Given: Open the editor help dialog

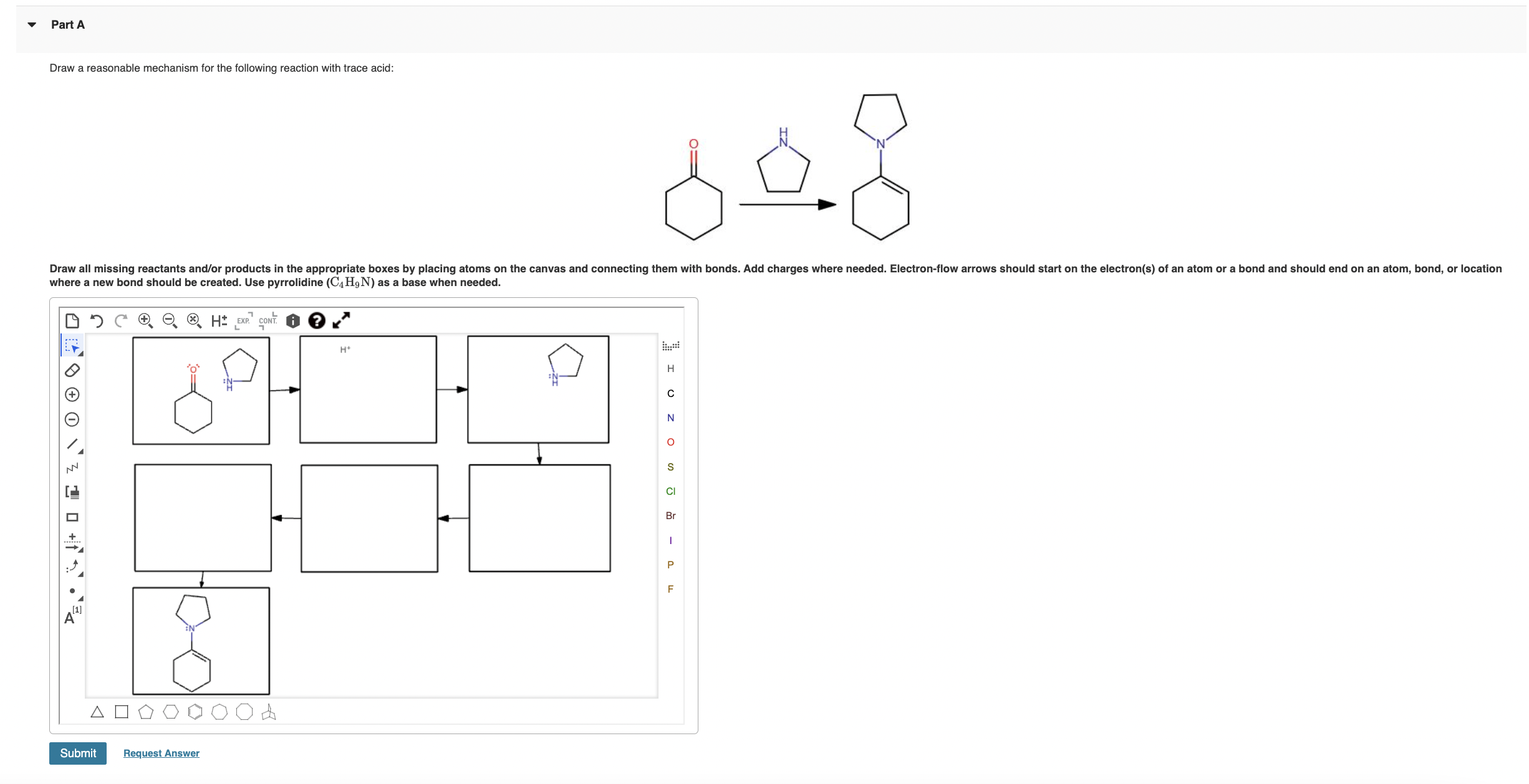Looking at the screenshot, I should tap(317, 320).
